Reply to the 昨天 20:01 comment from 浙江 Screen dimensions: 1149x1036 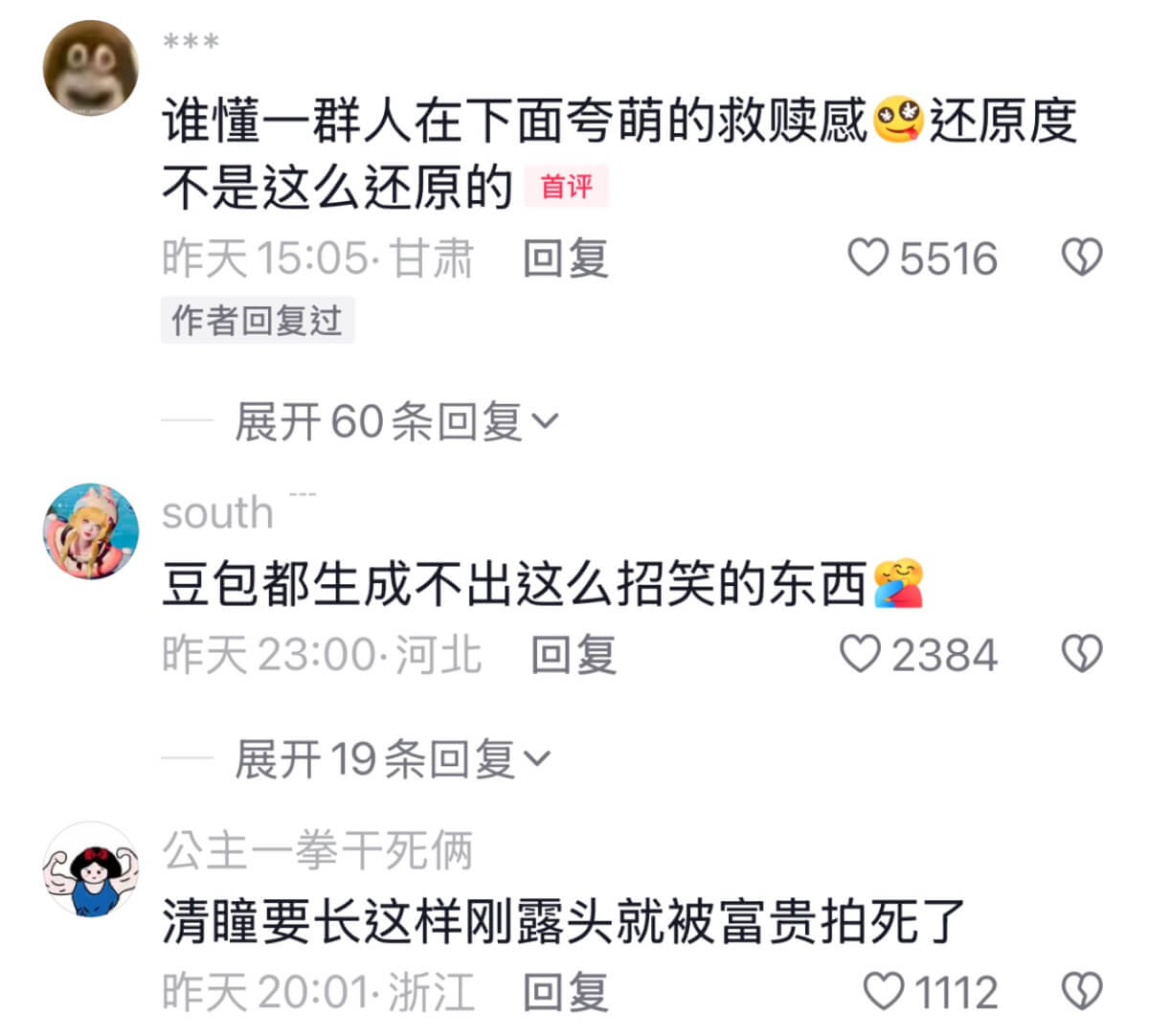click(x=565, y=992)
